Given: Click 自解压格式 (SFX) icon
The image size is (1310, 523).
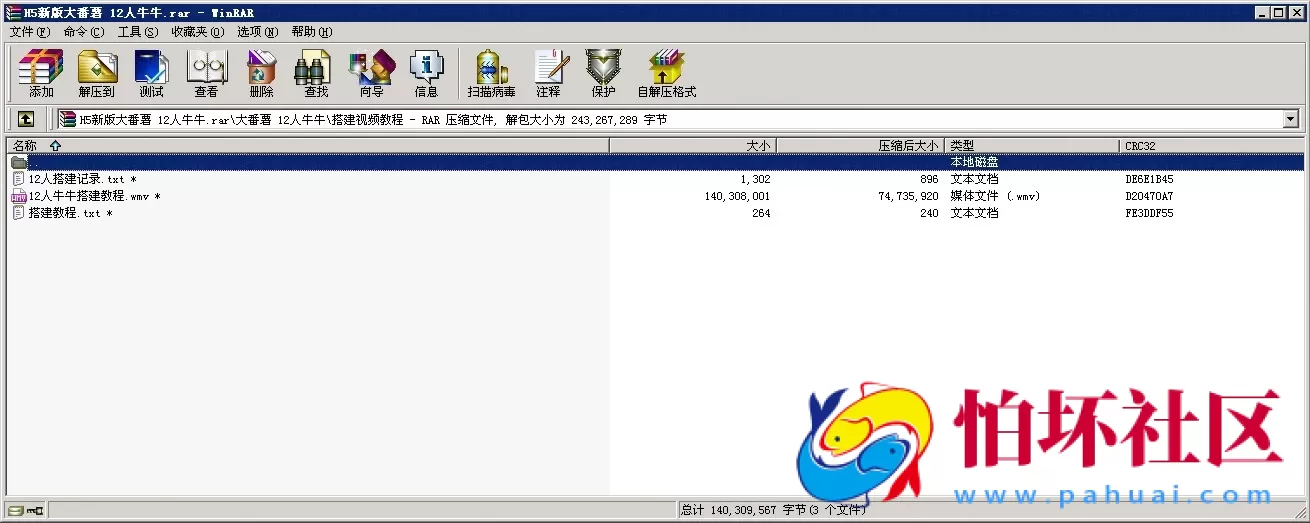Looking at the screenshot, I should 666,73.
